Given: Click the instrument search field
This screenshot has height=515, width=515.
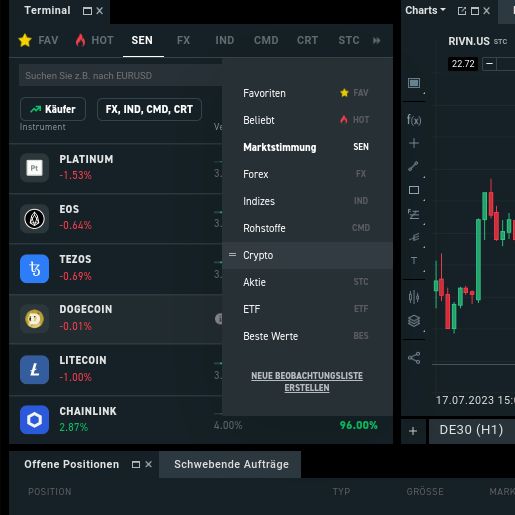Looking at the screenshot, I should point(120,75).
